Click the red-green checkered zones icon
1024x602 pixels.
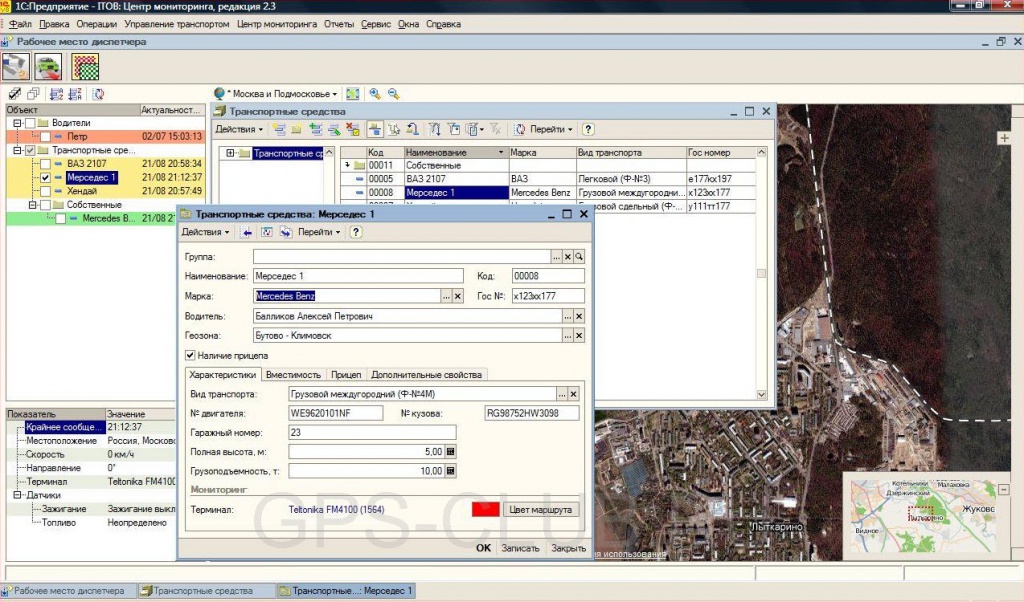coord(85,67)
